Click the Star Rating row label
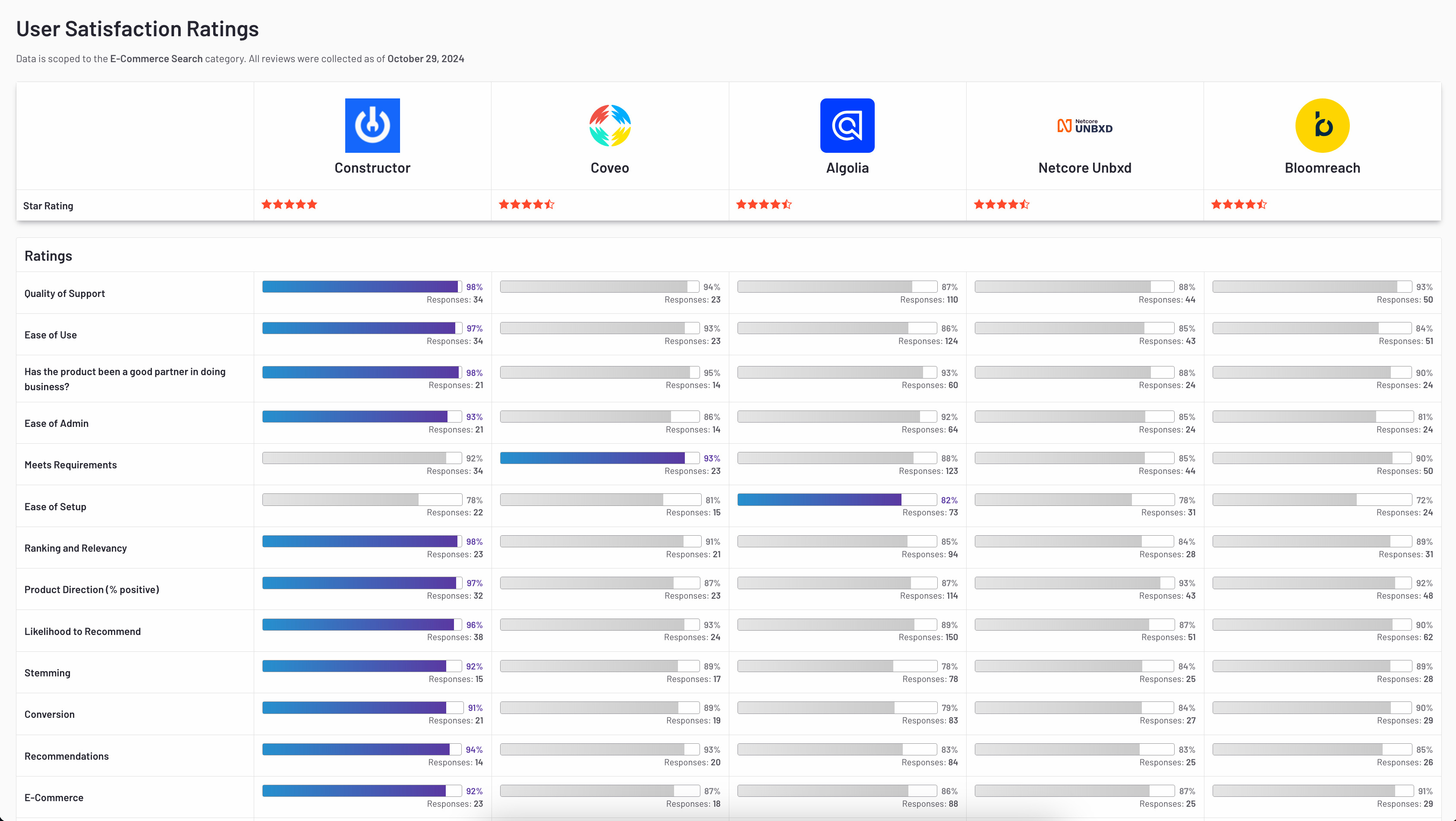 [48, 206]
